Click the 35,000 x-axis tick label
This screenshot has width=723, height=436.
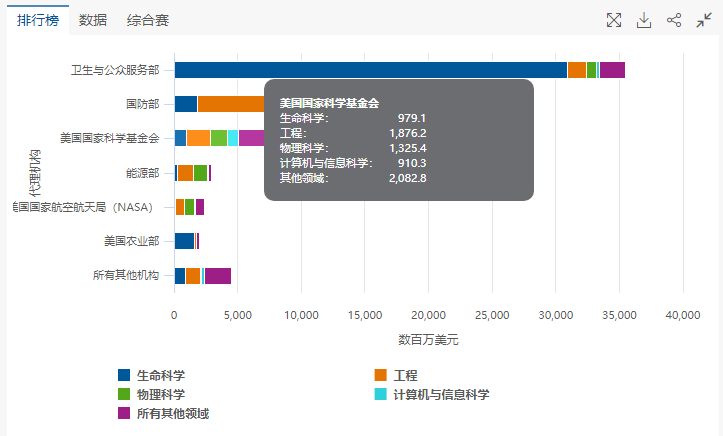(x=619, y=315)
